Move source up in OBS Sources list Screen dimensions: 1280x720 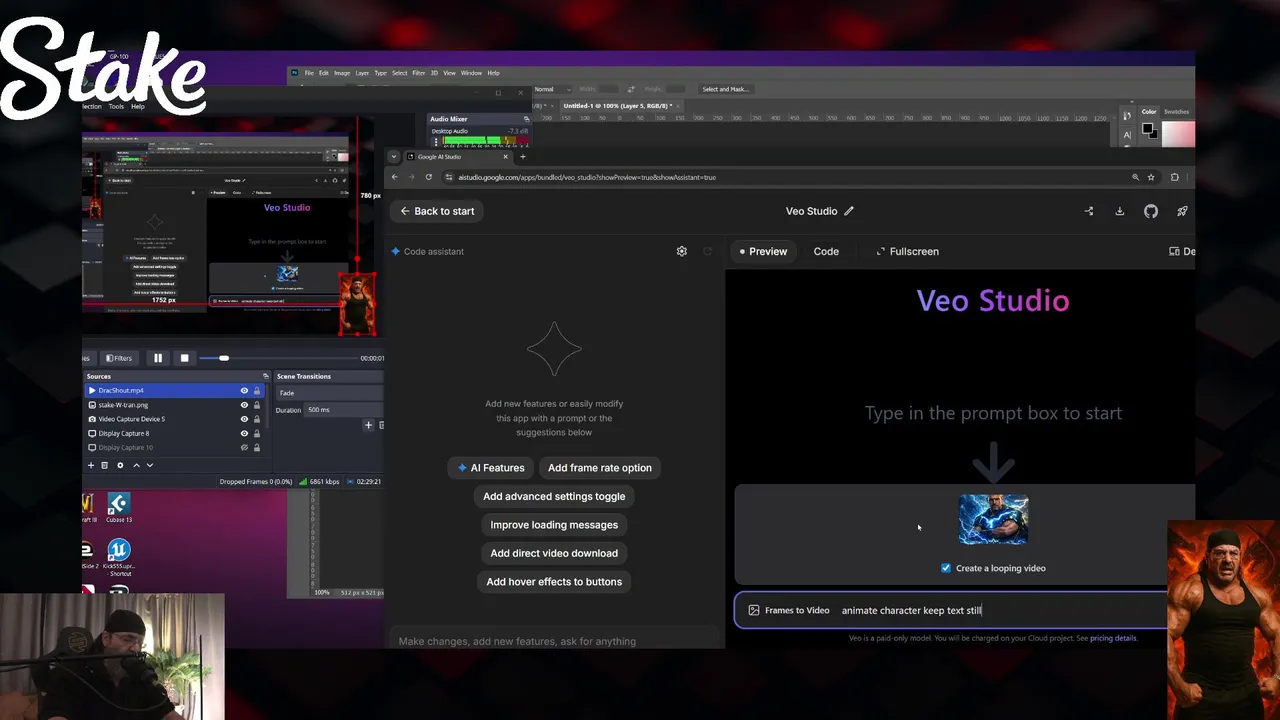click(136, 465)
